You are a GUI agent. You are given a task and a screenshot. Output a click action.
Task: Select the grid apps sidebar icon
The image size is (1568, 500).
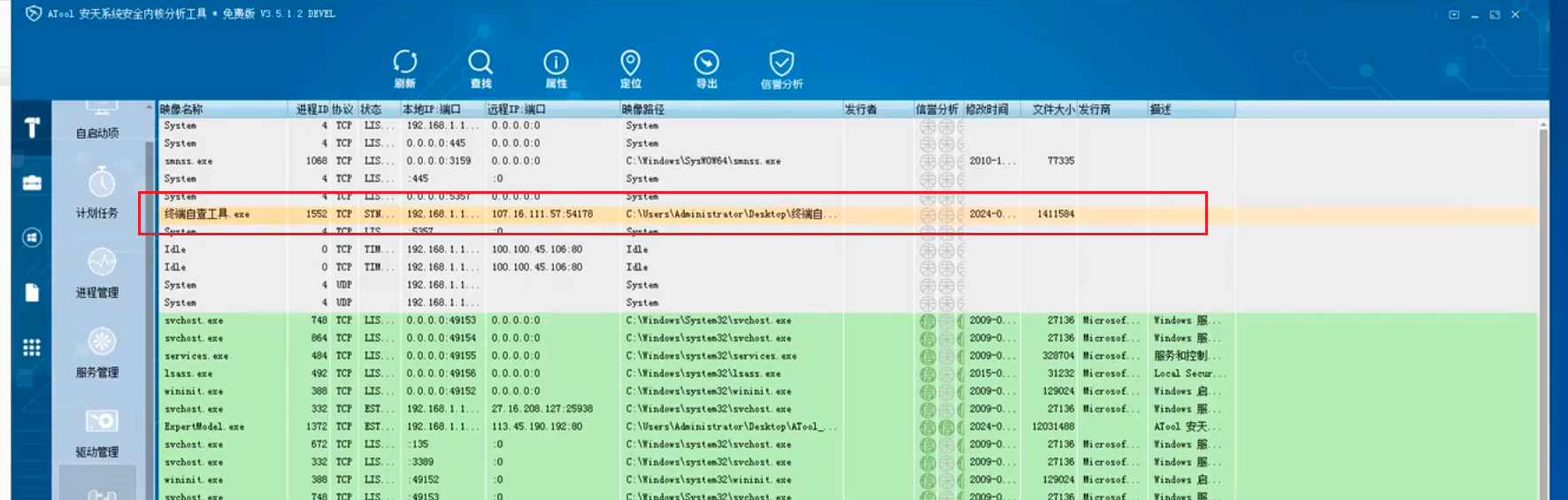[32, 347]
